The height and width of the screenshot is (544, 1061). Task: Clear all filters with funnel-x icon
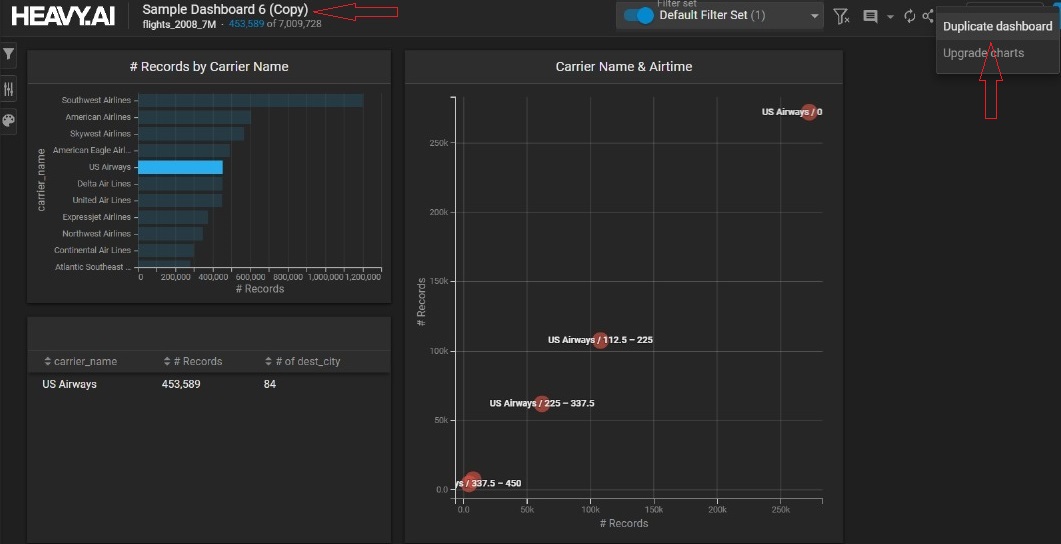[842, 16]
